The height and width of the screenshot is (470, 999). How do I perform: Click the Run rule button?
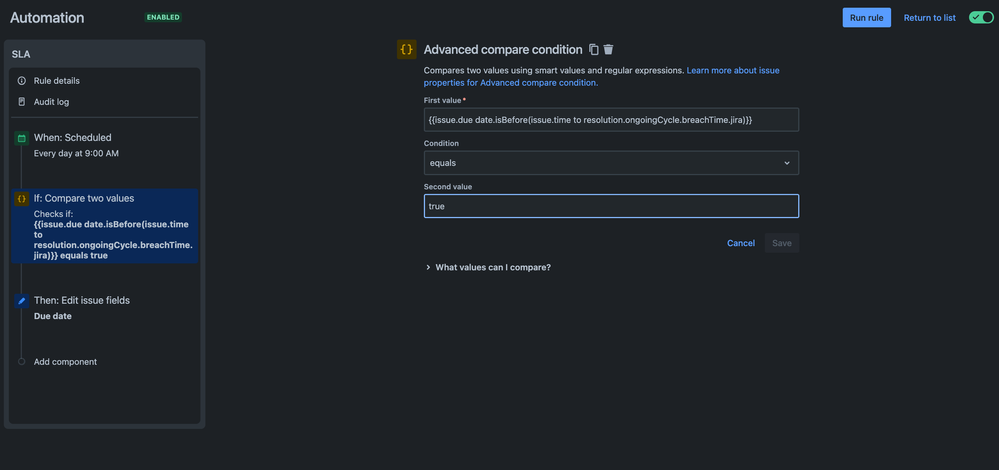pos(866,18)
